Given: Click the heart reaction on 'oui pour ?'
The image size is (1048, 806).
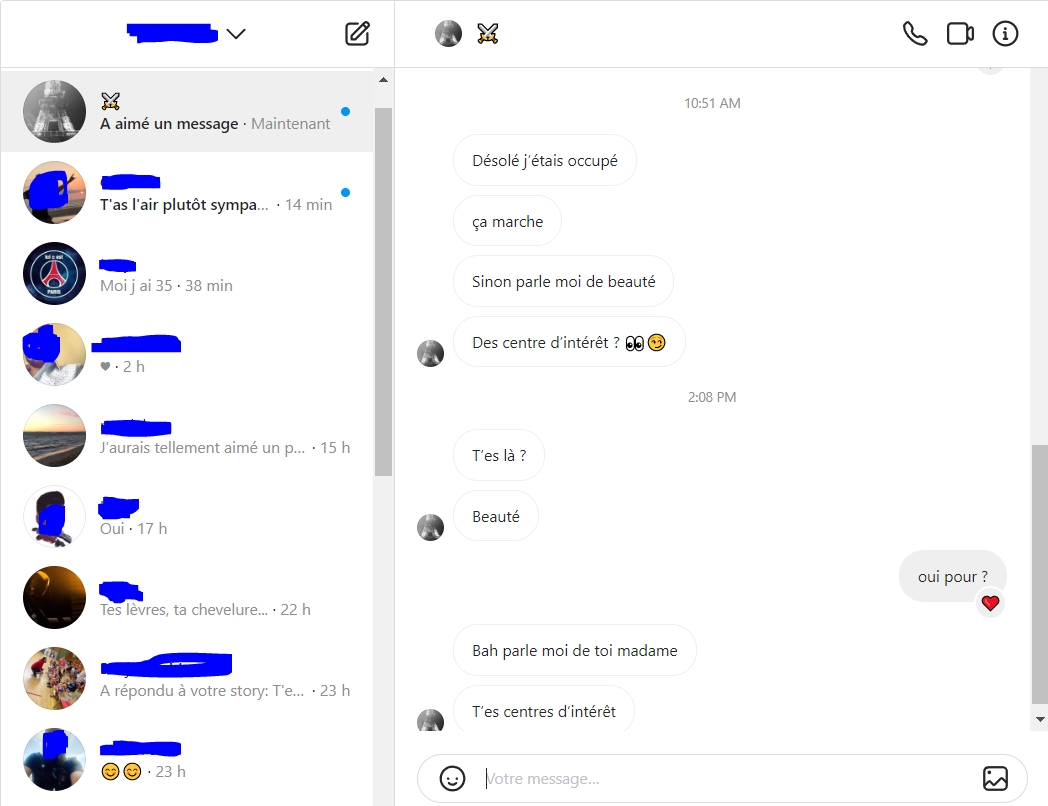Looking at the screenshot, I should point(990,603).
